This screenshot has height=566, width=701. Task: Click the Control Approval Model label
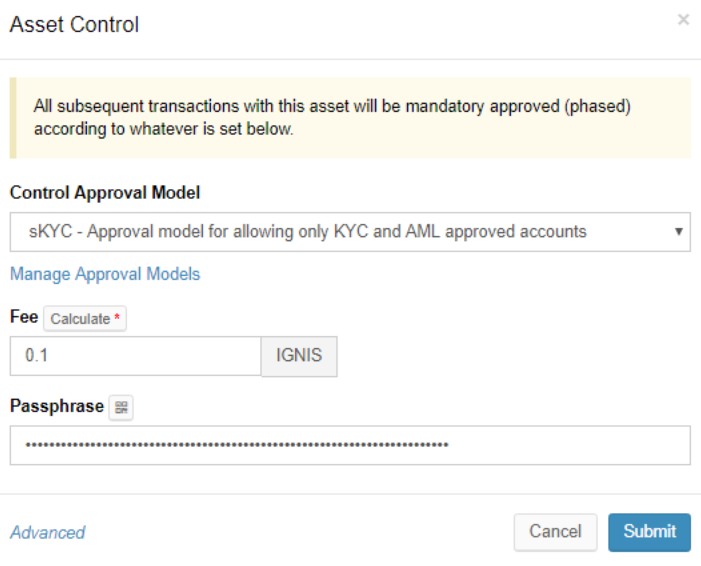click(x=105, y=192)
